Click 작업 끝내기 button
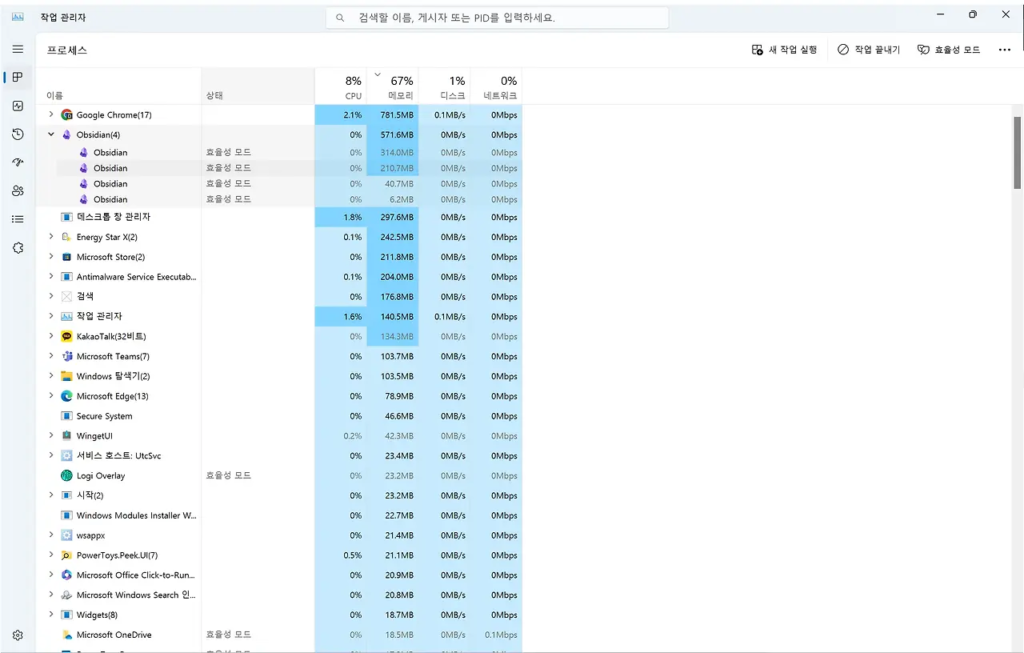Screen dimensions: 1024x653 click(x=869, y=50)
